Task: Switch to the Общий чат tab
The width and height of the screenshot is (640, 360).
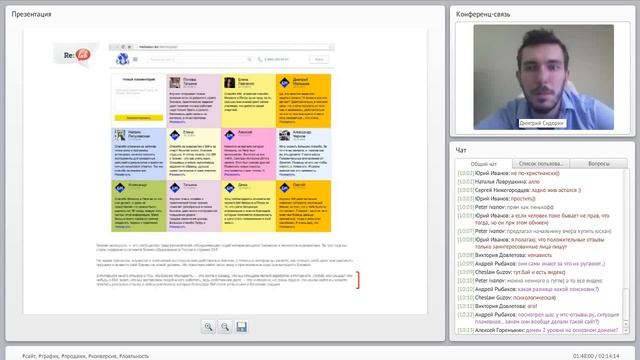Action: click(484, 164)
